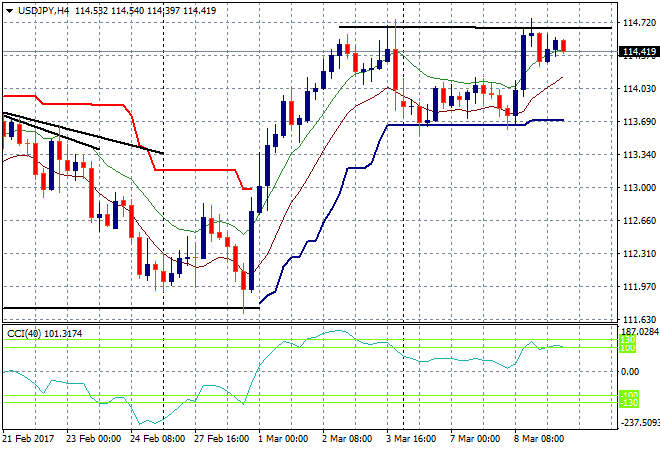Click the 3 Mar 16:00 time label
Screen dimensions: 660x450
point(411,439)
